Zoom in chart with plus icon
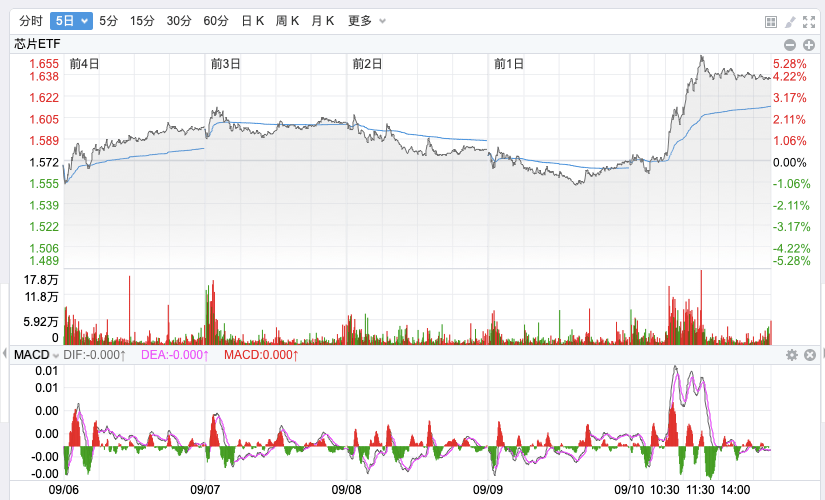 tap(809, 44)
